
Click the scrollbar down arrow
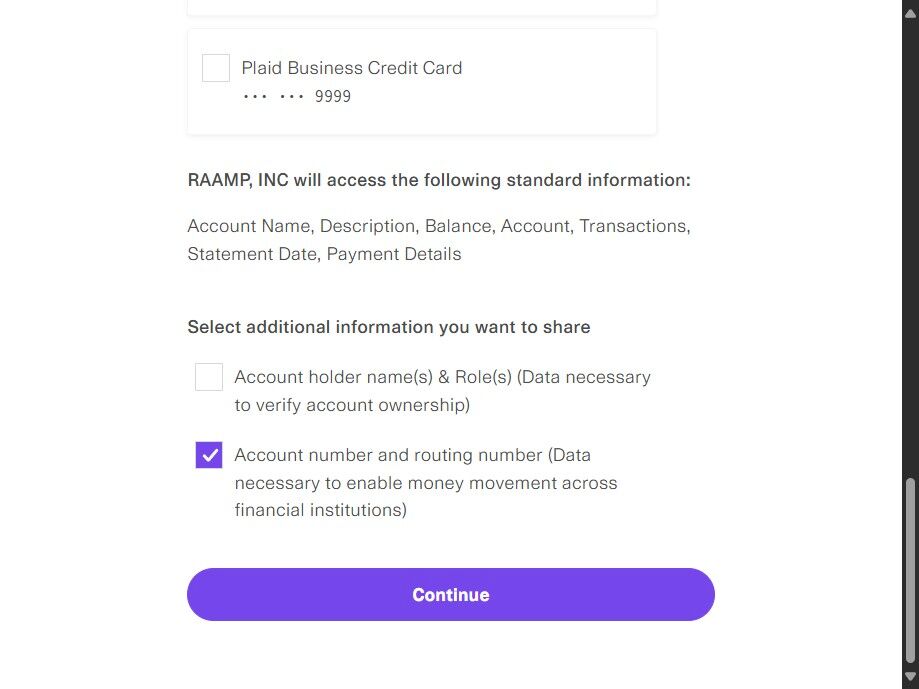pyautogui.click(x=910, y=677)
